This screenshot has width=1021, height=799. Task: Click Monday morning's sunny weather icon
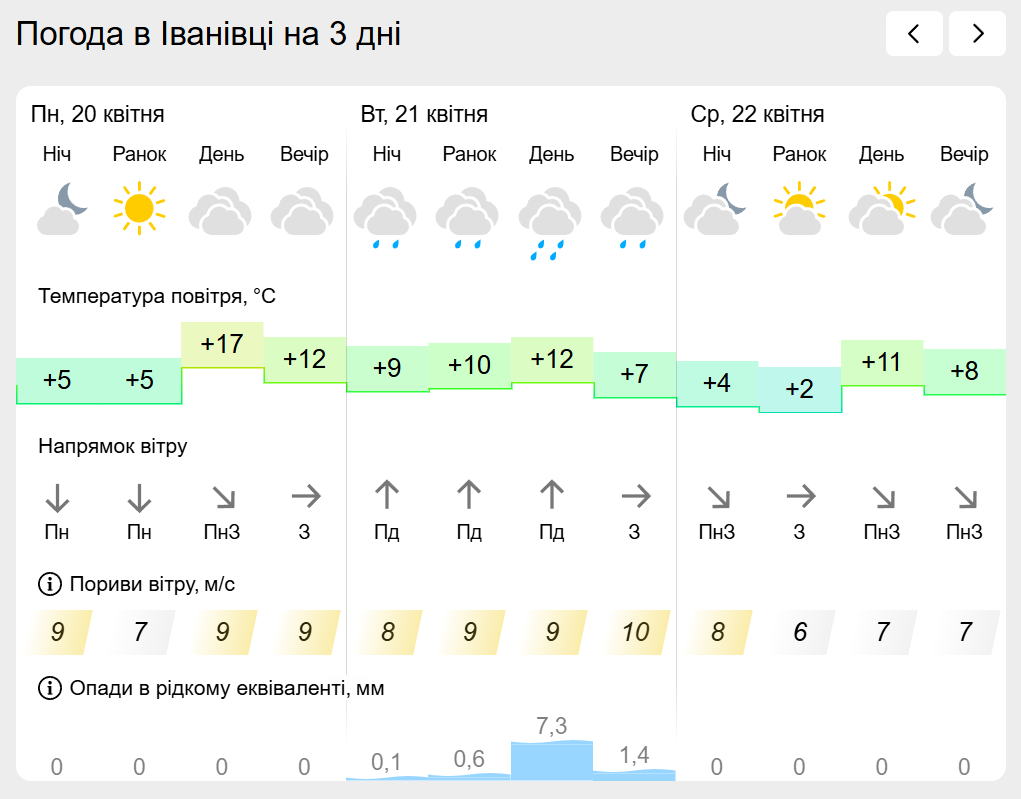pyautogui.click(x=139, y=207)
